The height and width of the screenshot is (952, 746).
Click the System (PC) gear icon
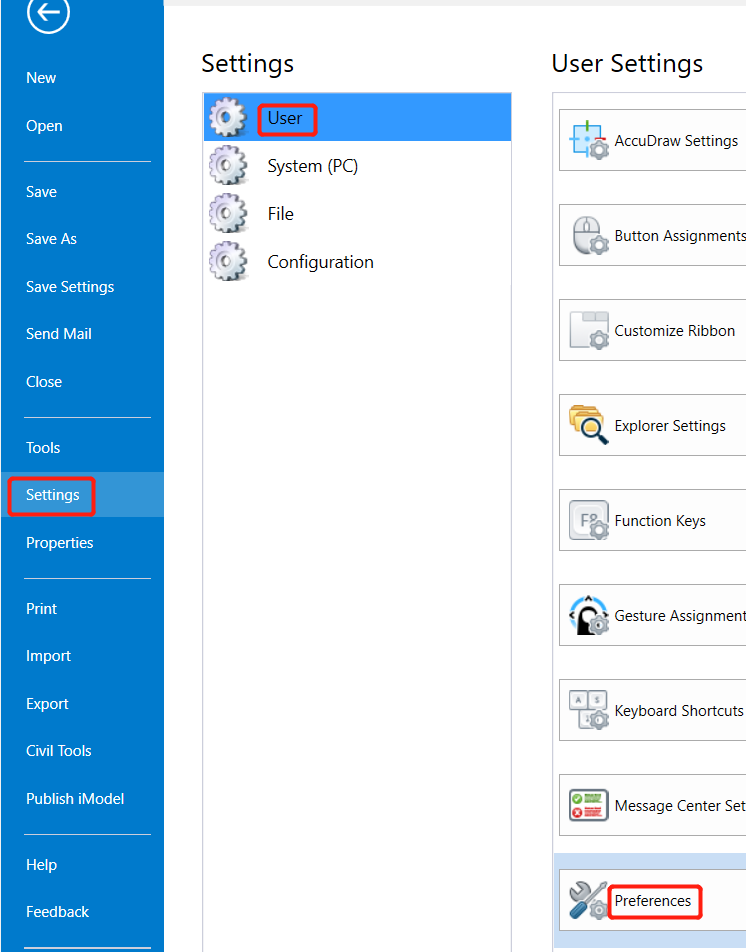pyautogui.click(x=228, y=165)
